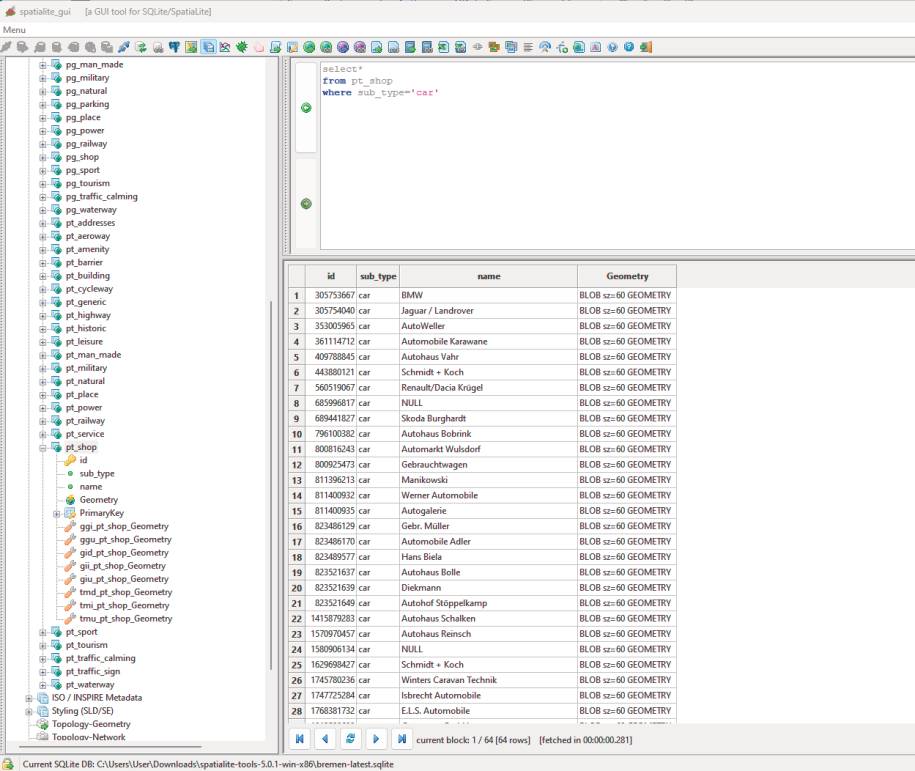This screenshot has height=771, width=915.
Task: Refresh the current result block
Action: tap(351, 739)
